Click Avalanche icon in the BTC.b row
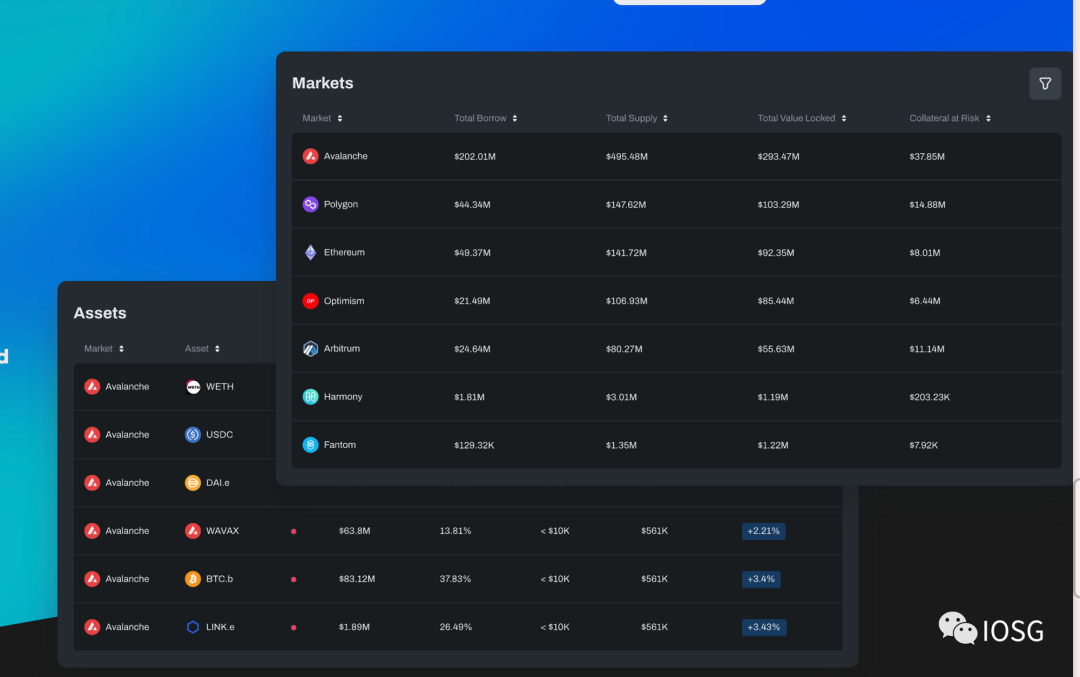1080x677 pixels. (x=92, y=579)
